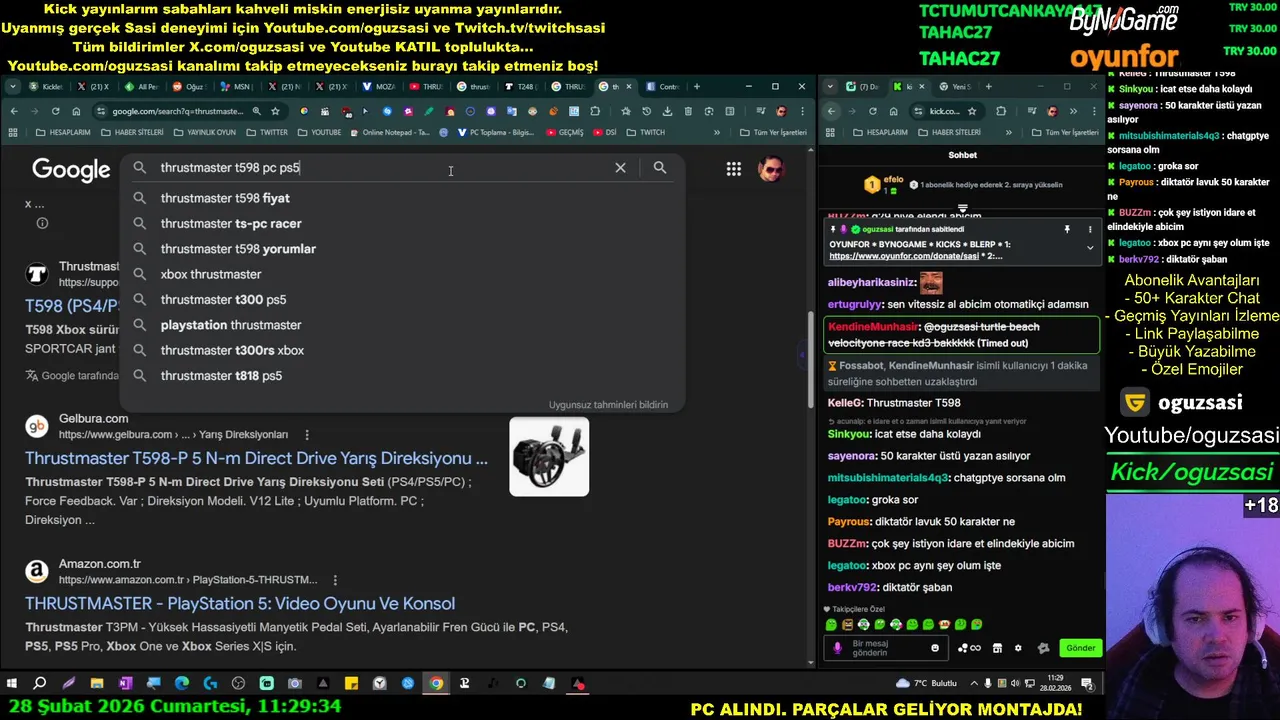Go to the Google logo homepage

pyautogui.click(x=71, y=170)
